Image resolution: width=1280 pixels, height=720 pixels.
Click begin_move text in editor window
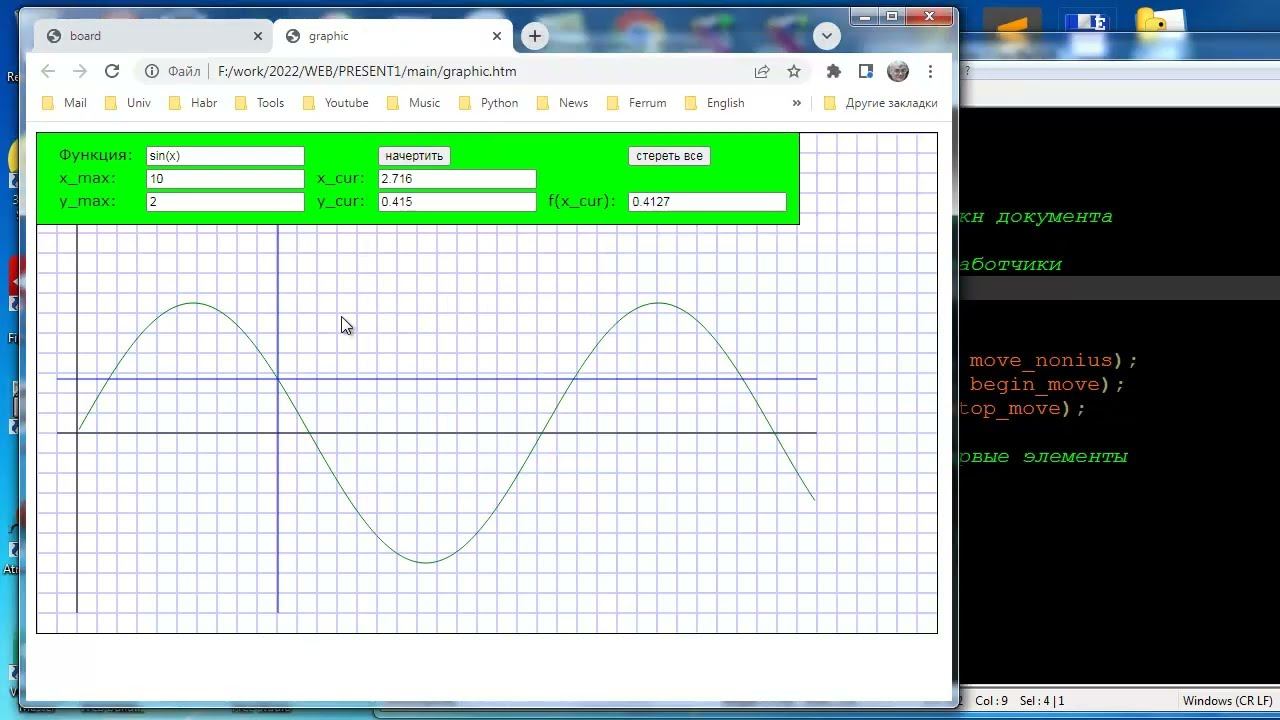1035,384
